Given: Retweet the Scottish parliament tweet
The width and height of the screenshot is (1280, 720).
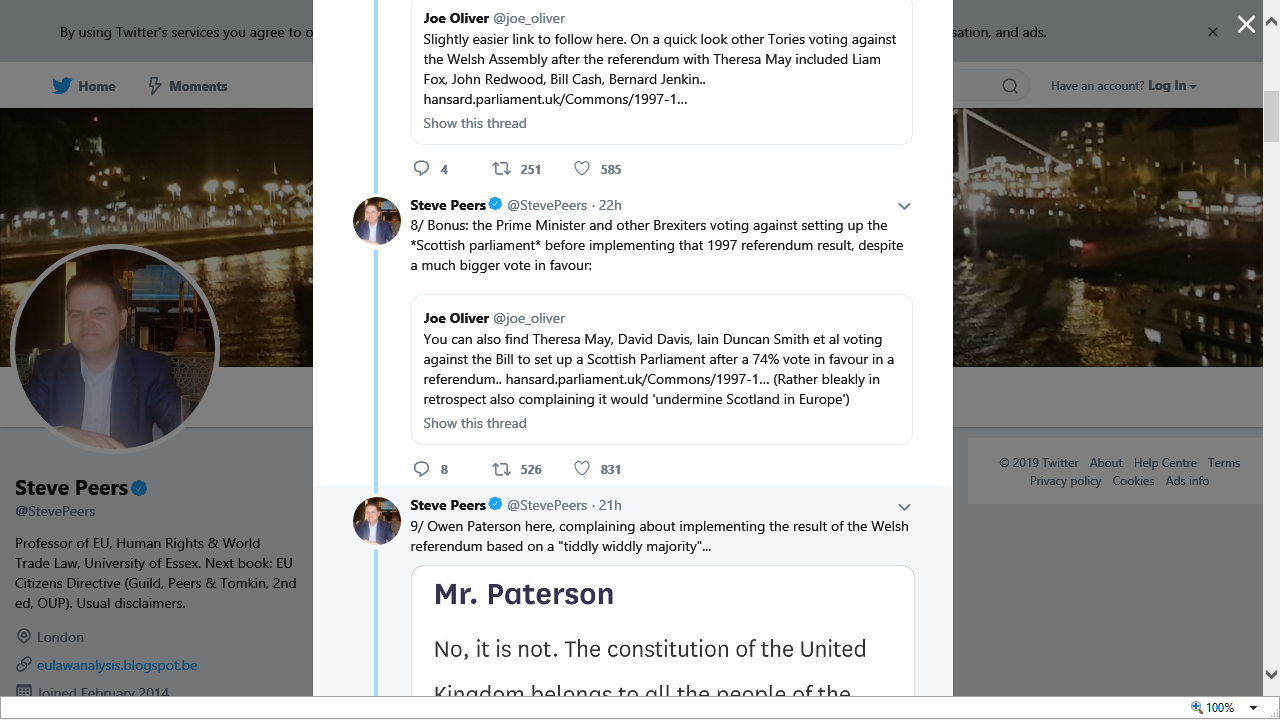Looking at the screenshot, I should click(501, 469).
